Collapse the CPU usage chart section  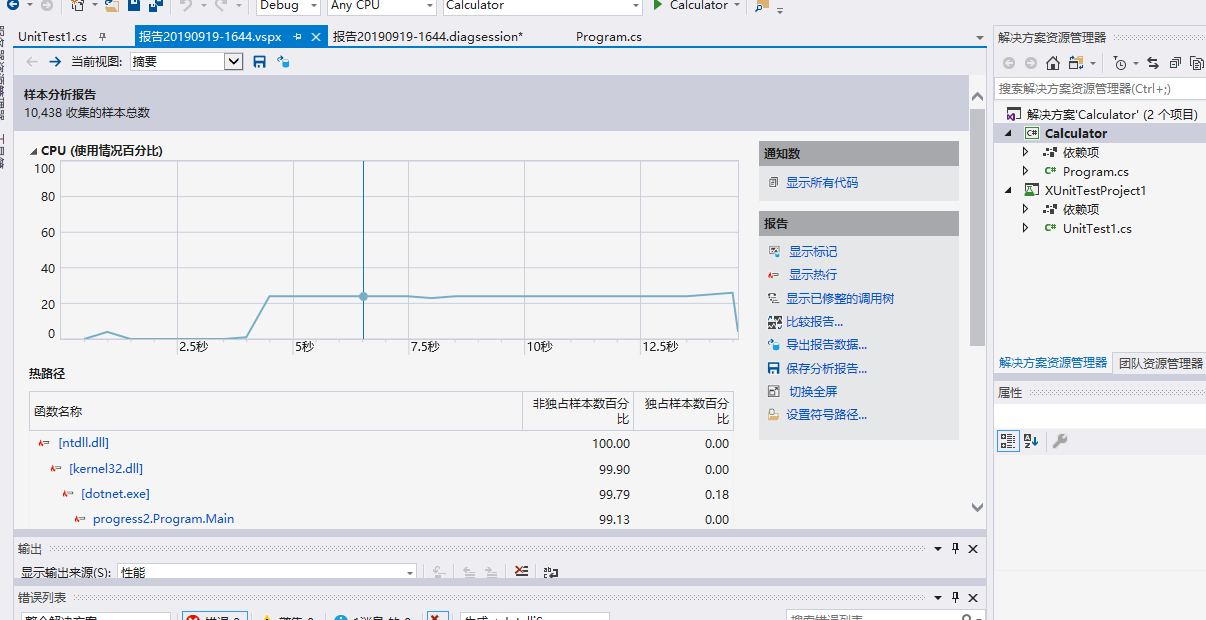[33, 151]
